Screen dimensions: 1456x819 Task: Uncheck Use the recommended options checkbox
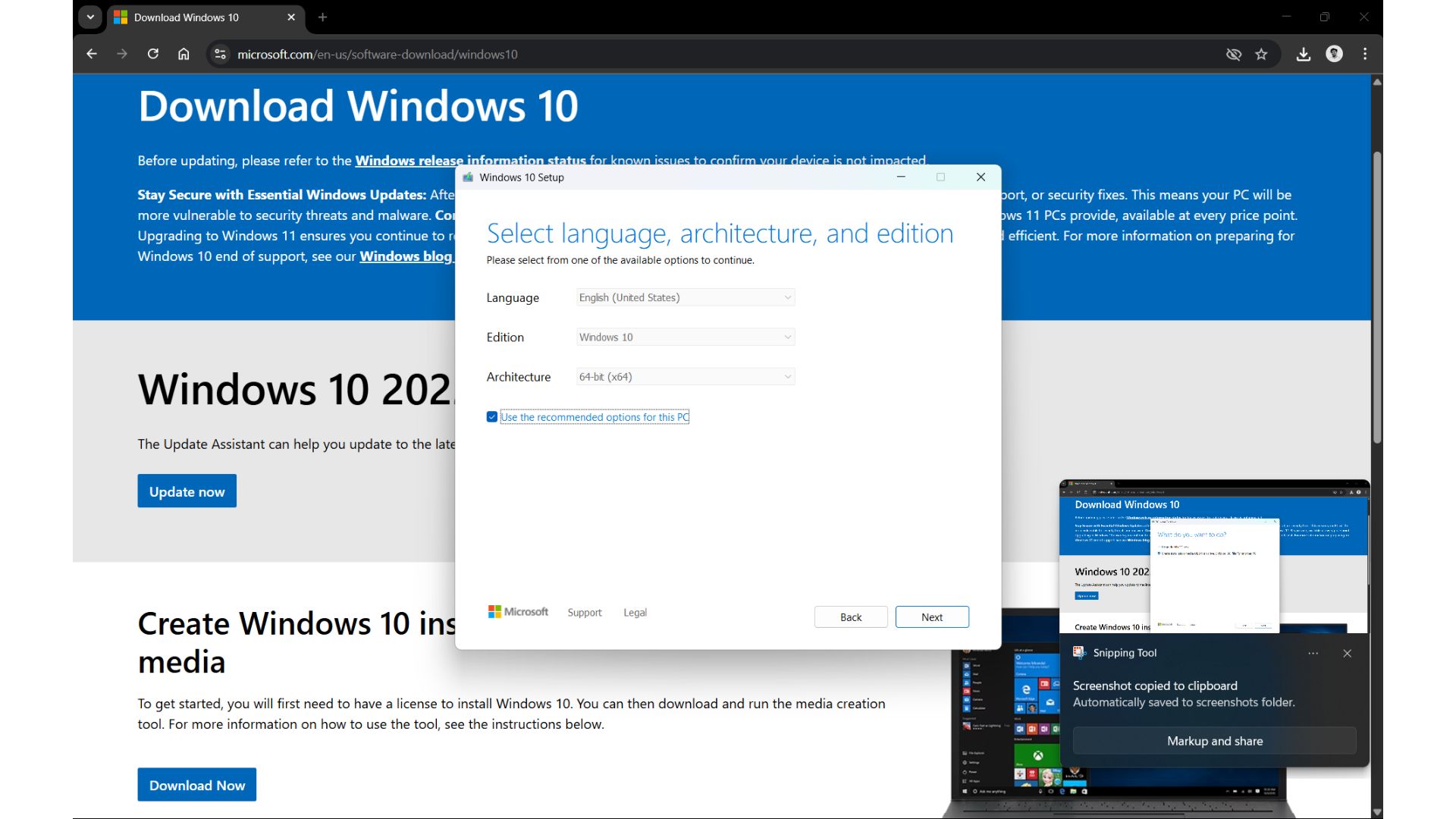click(492, 417)
